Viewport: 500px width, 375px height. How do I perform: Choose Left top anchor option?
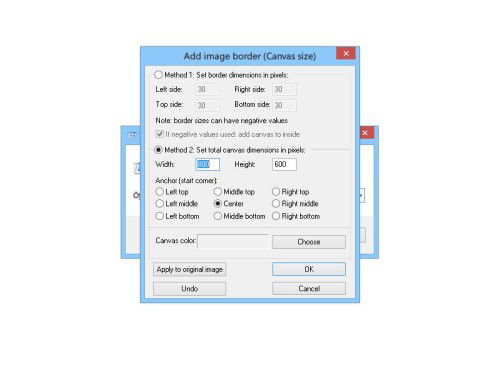click(x=160, y=192)
